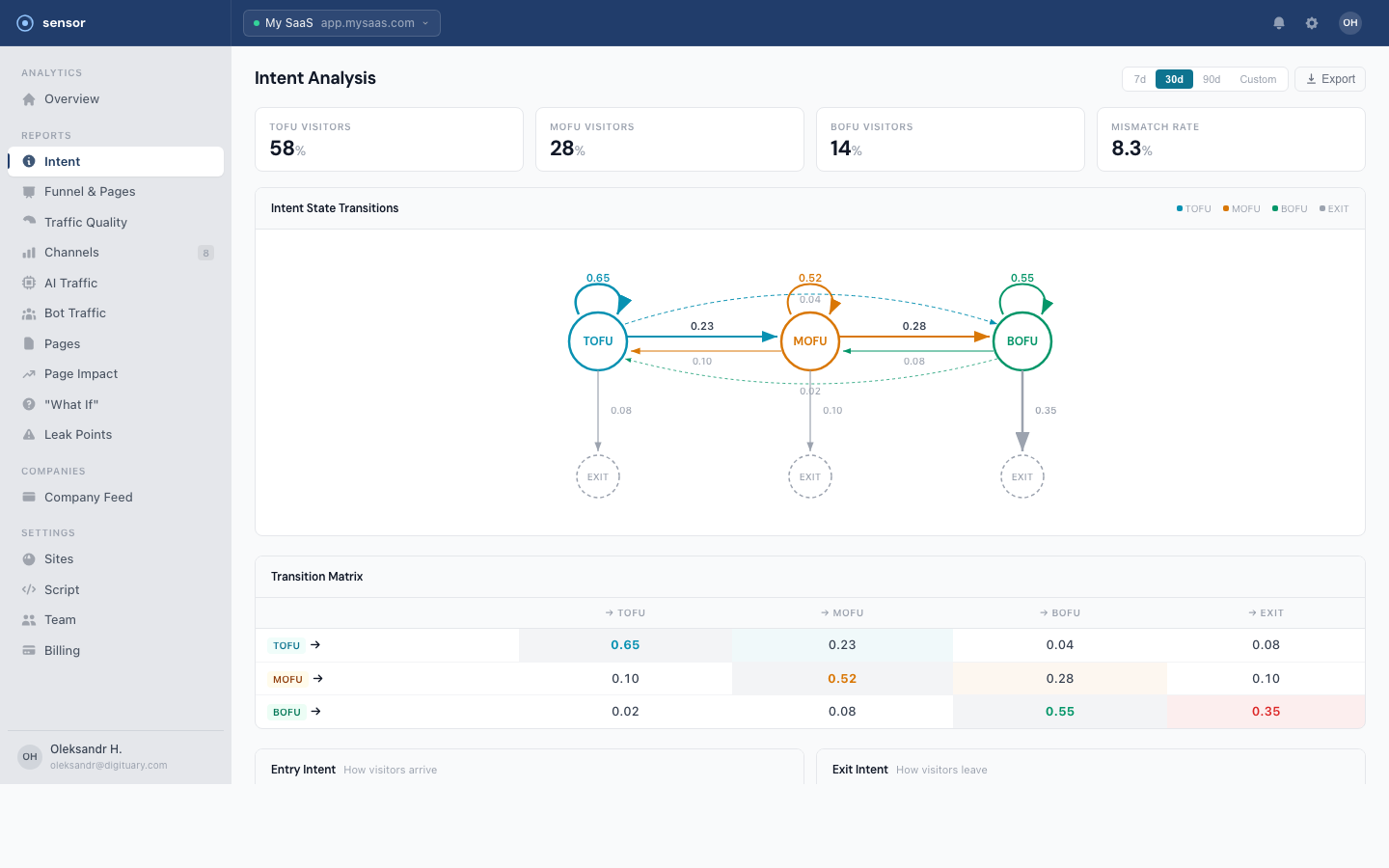The image size is (1389, 868).
Task: Toggle the MOFU legend item
Action: (1240, 208)
